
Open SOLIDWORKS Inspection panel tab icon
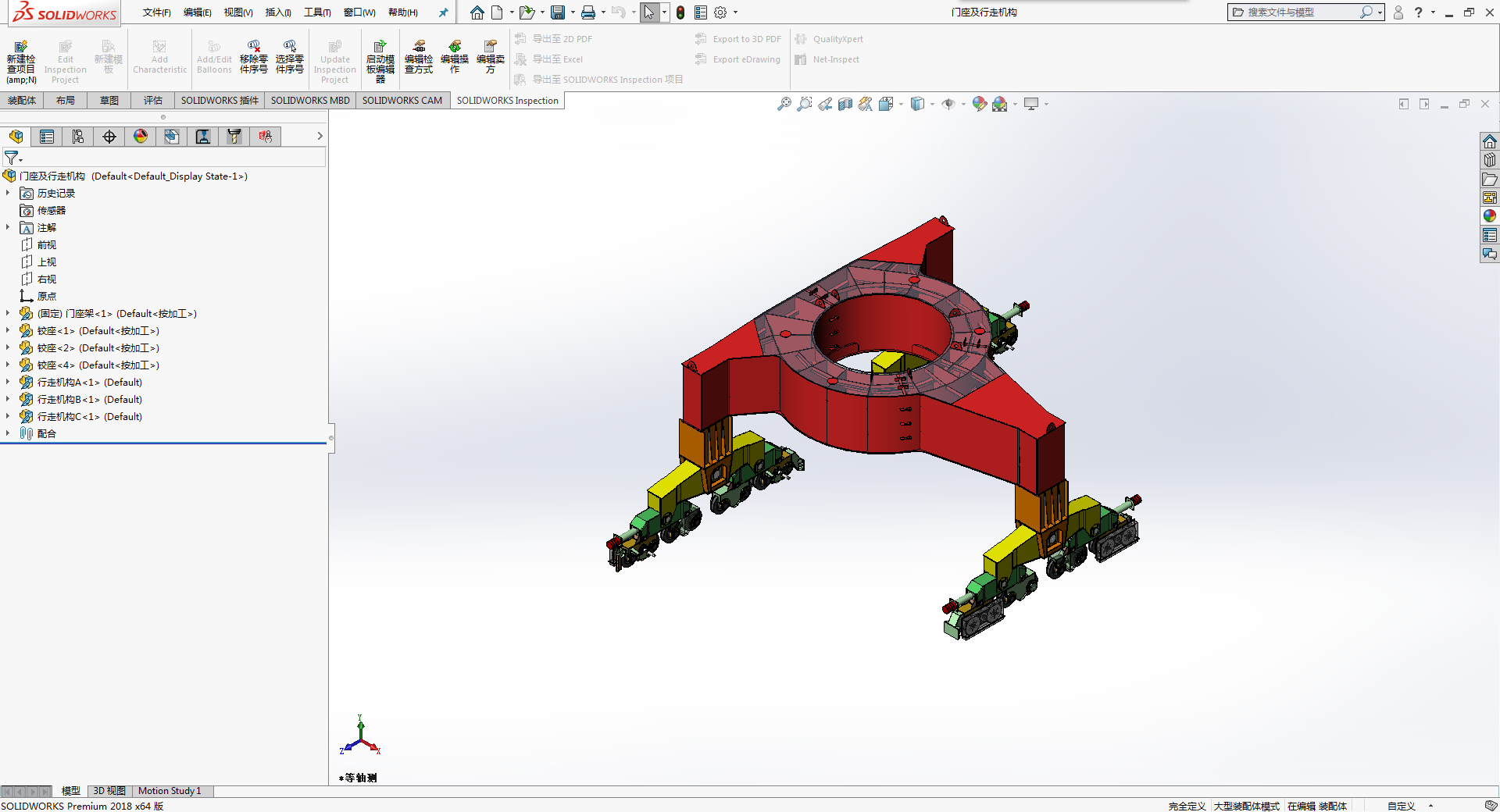pos(266,137)
